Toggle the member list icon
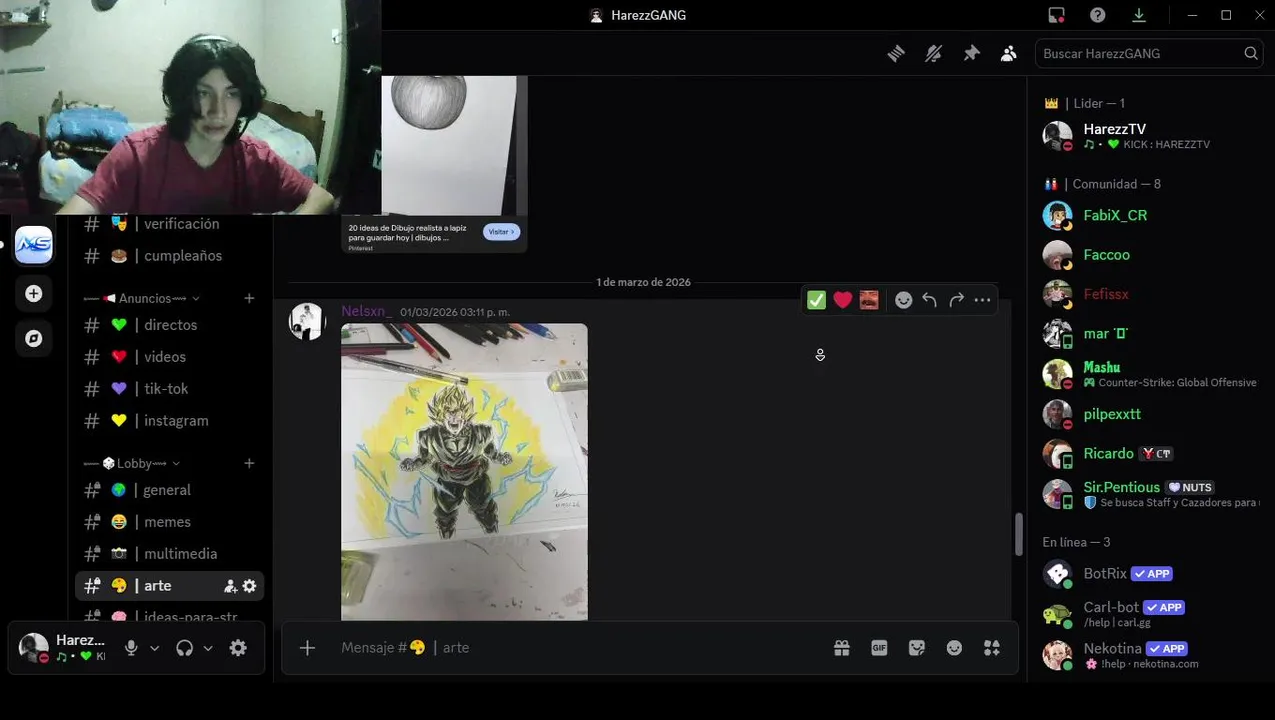 pyautogui.click(x=1008, y=54)
